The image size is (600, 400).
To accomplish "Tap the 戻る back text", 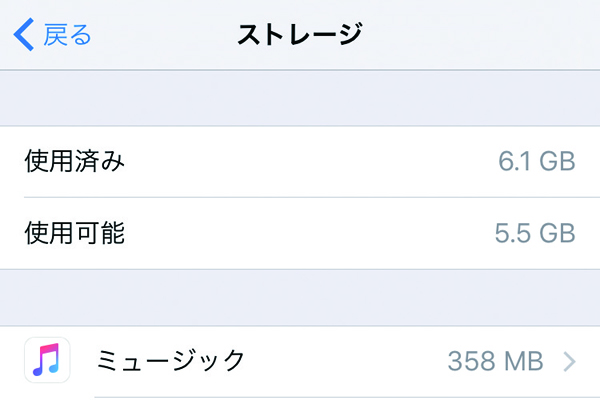I will pos(69,35).
